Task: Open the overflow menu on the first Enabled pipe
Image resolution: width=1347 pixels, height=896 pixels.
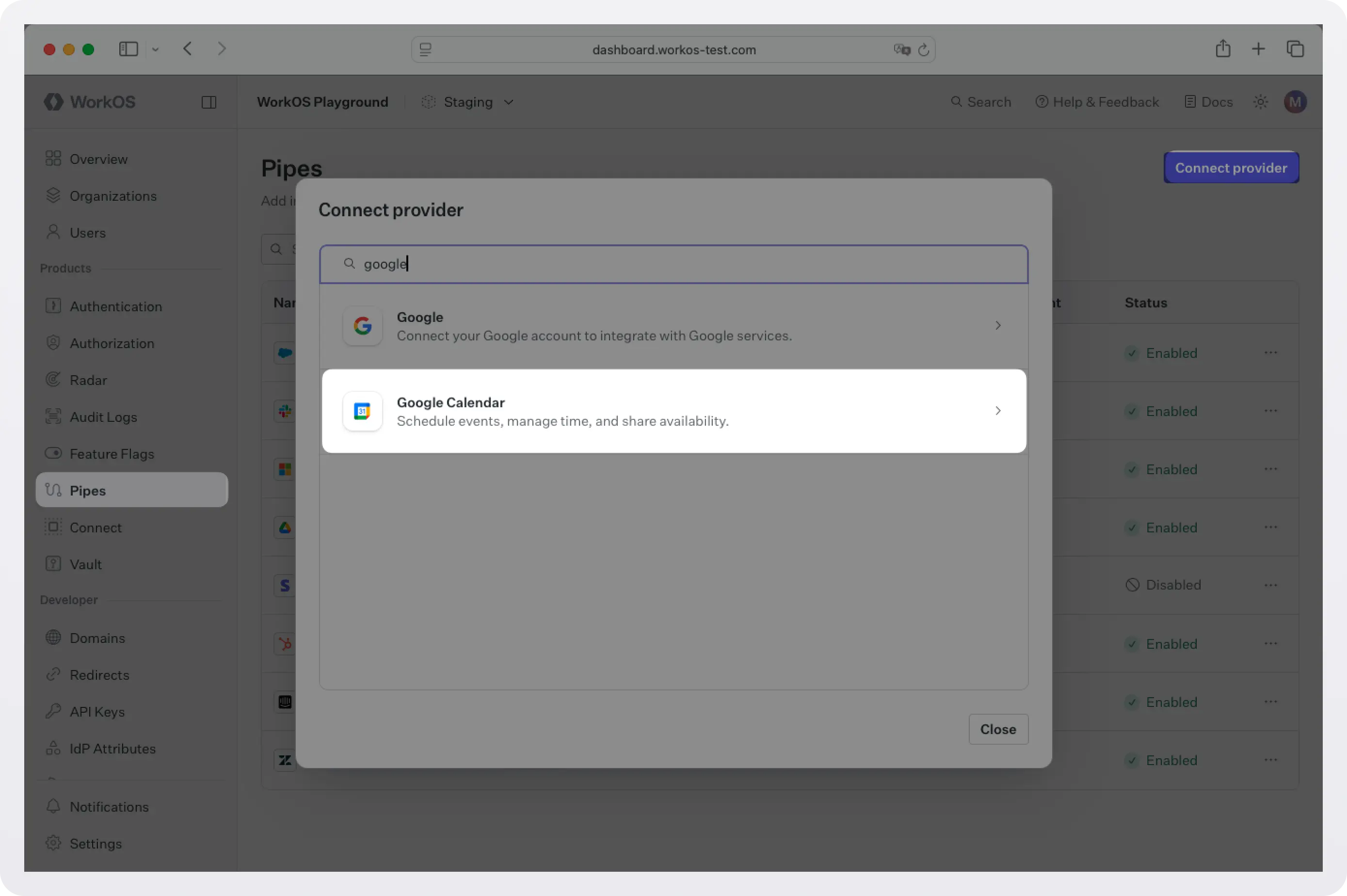Action: 1271,352
